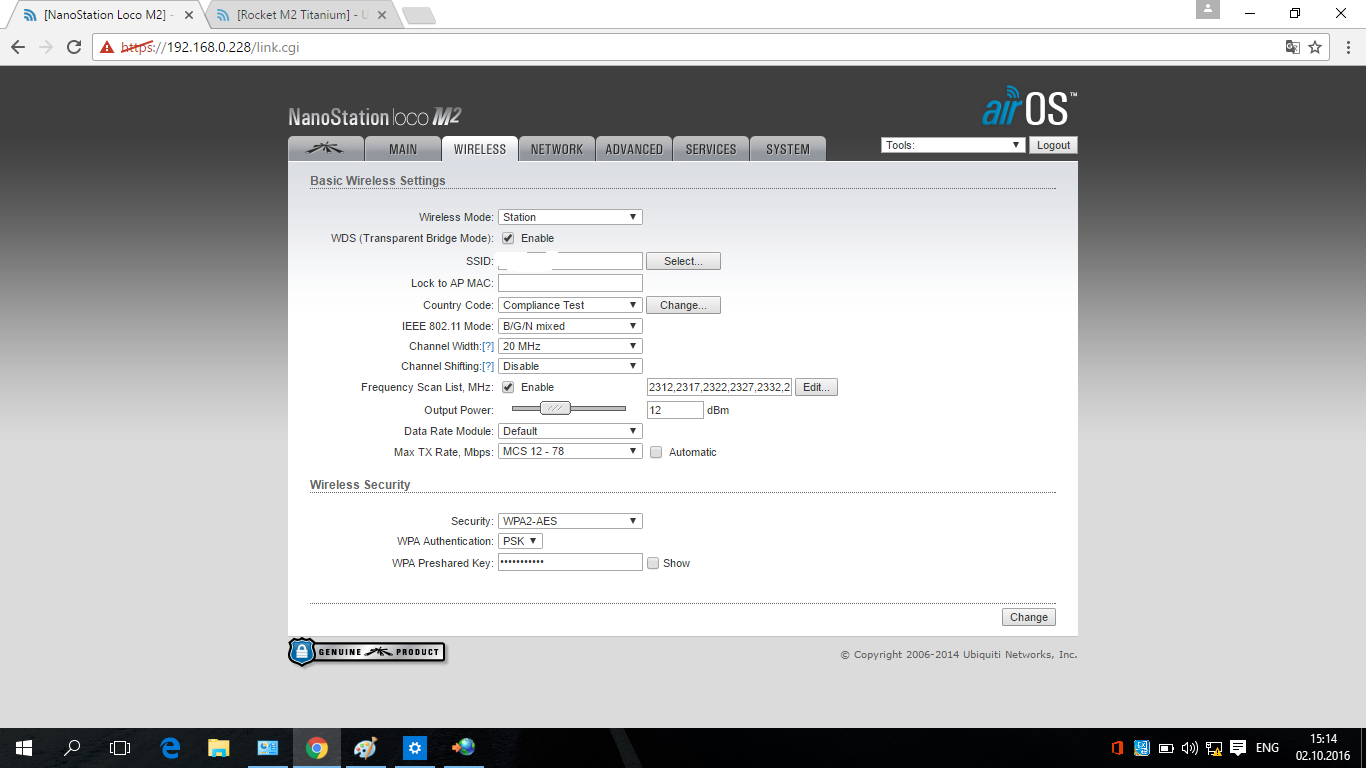1366x768 pixels.
Task: Click Select... next to SSID
Action: click(683, 261)
